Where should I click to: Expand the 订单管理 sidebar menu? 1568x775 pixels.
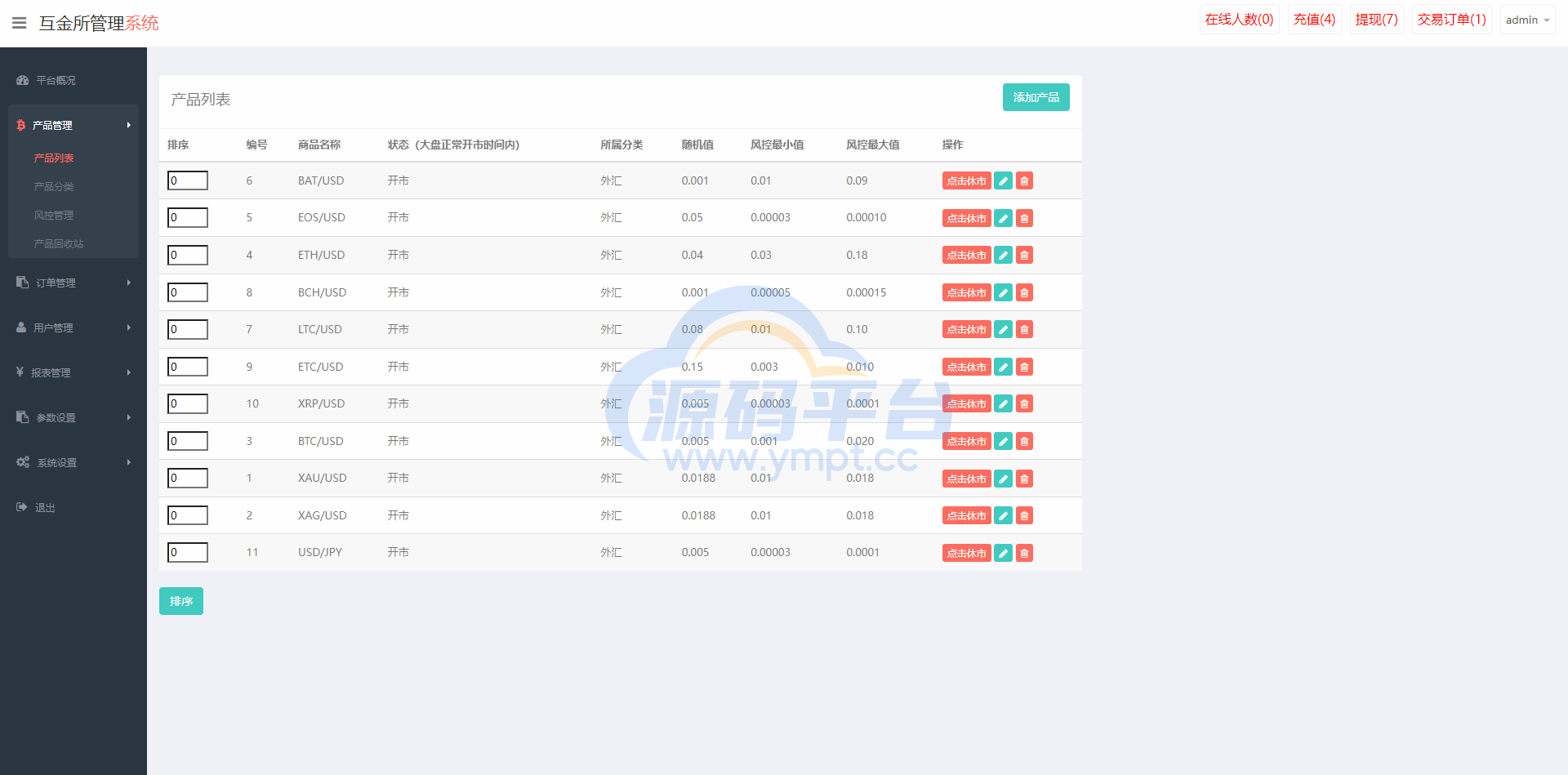coord(73,283)
